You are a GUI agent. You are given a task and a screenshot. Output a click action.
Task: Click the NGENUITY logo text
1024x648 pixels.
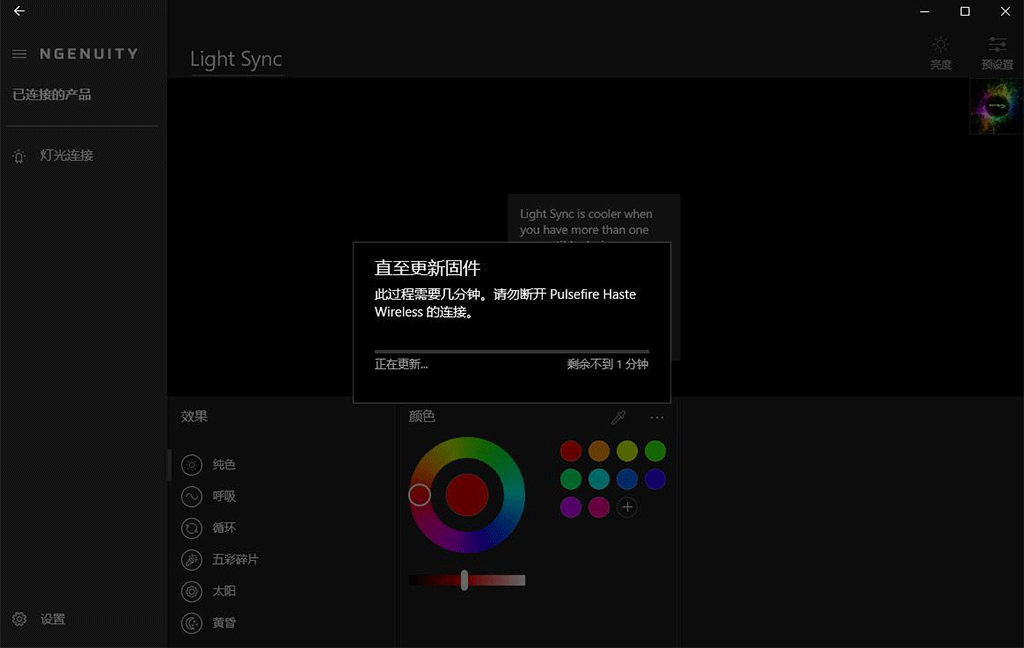[89, 54]
